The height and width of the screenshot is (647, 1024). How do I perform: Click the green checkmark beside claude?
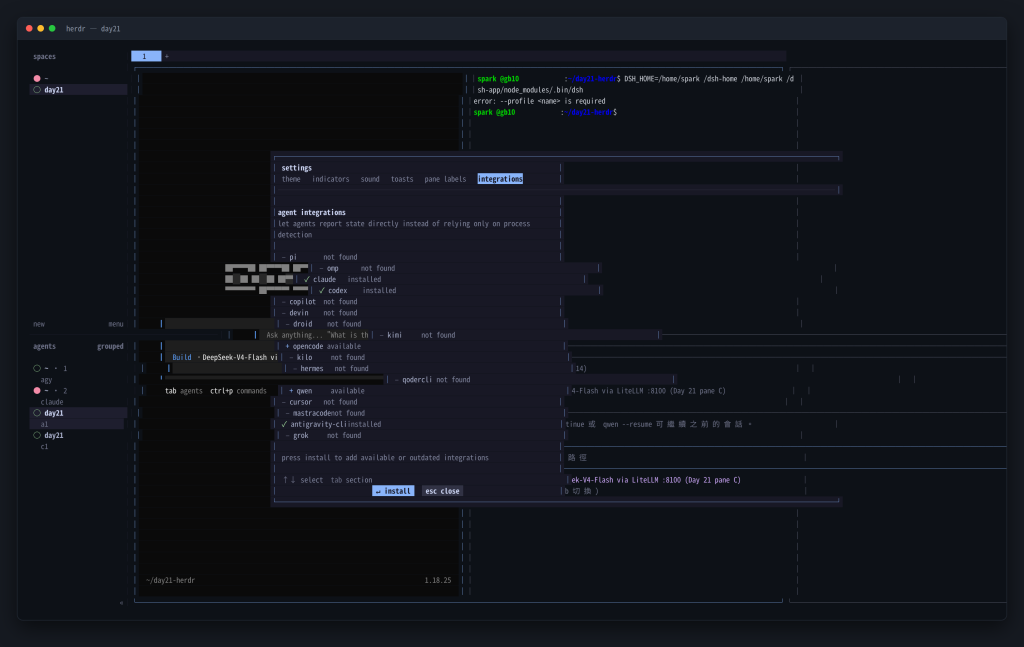[306, 279]
